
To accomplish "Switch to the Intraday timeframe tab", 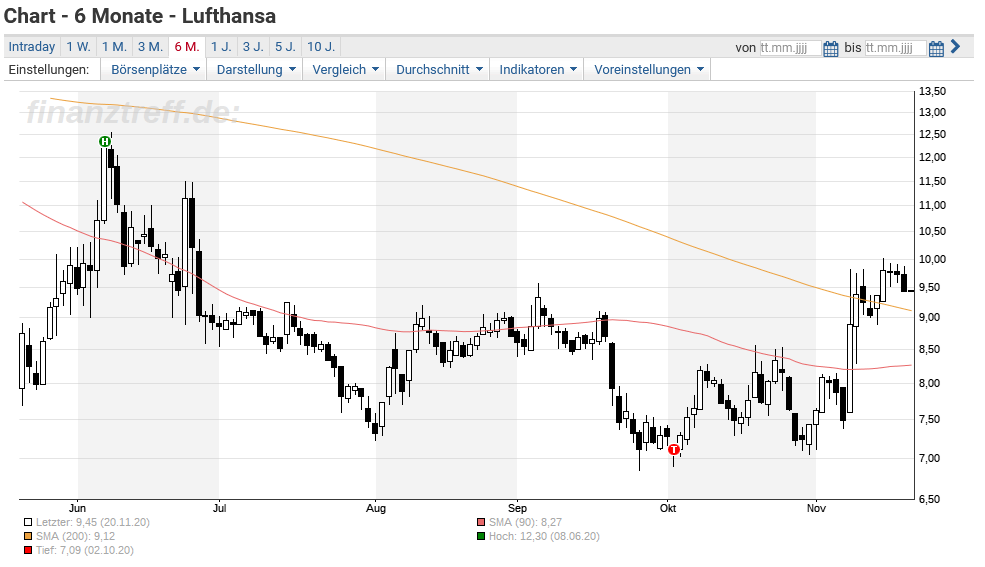I will pyautogui.click(x=31, y=46).
